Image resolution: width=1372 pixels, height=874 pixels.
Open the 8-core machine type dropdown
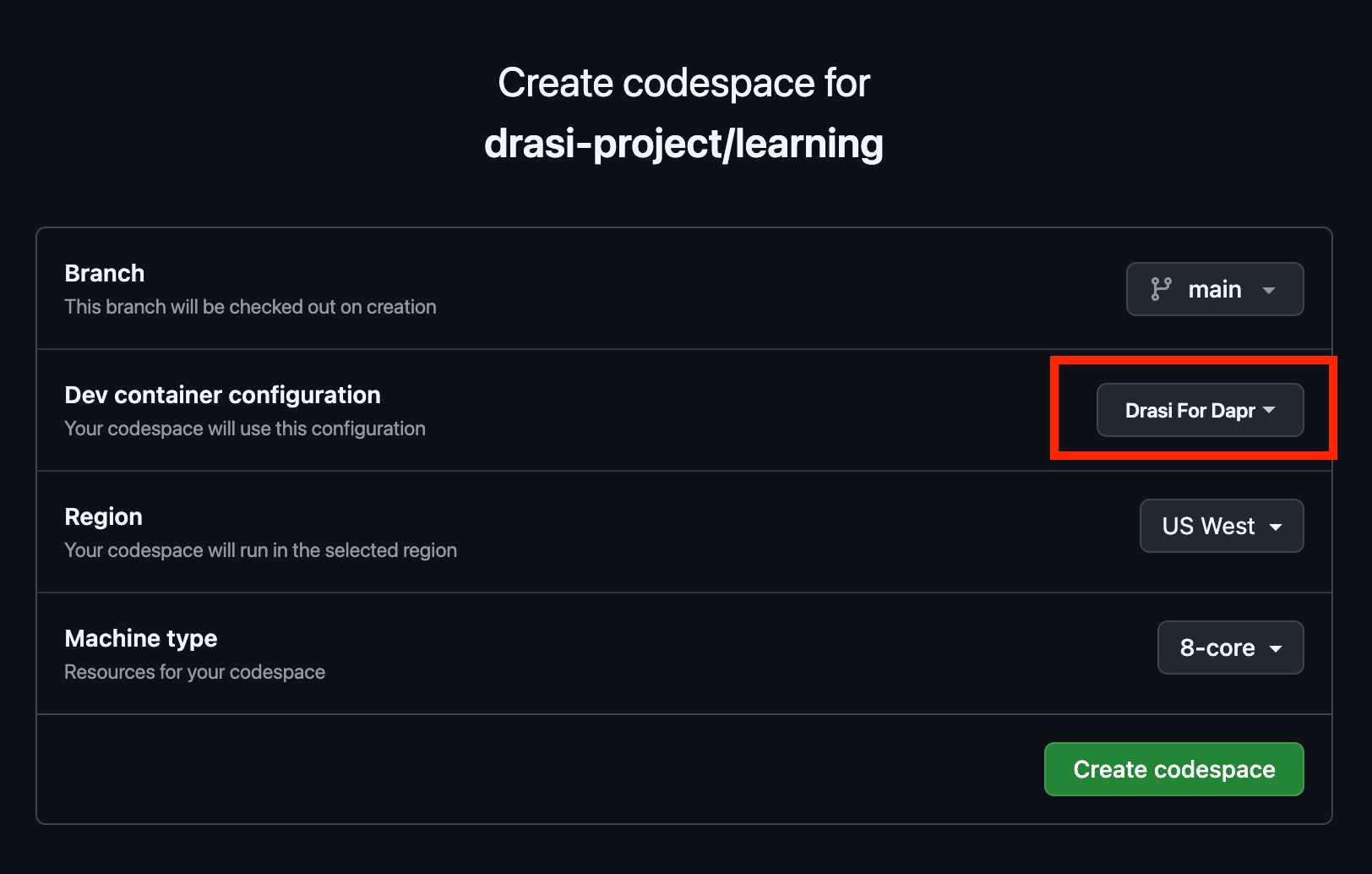click(1230, 647)
